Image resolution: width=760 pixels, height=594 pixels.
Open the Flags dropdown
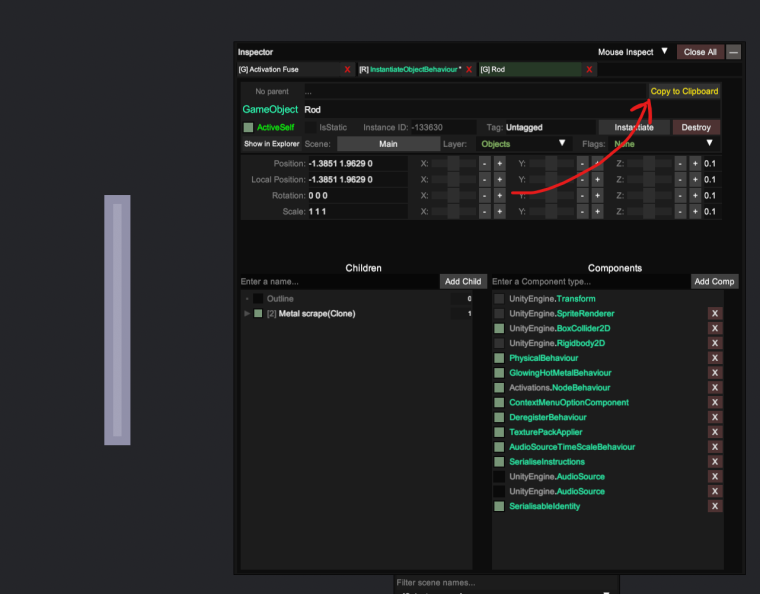663,144
